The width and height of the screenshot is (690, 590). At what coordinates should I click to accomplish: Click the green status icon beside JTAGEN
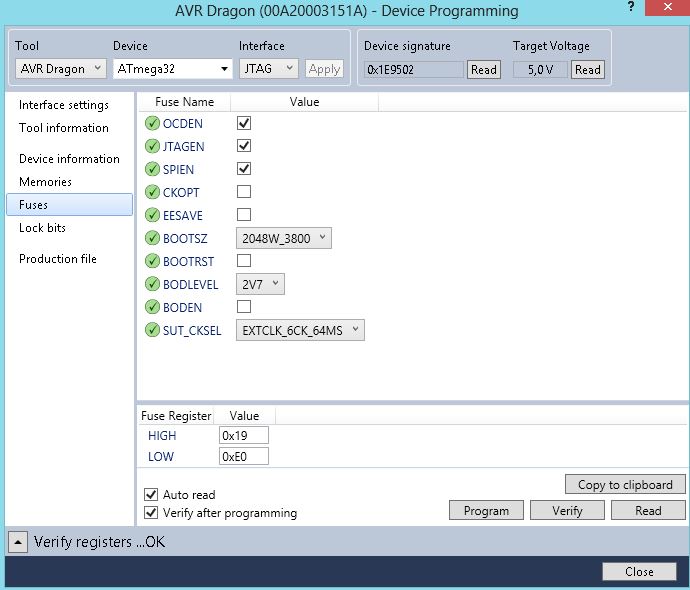[152, 146]
